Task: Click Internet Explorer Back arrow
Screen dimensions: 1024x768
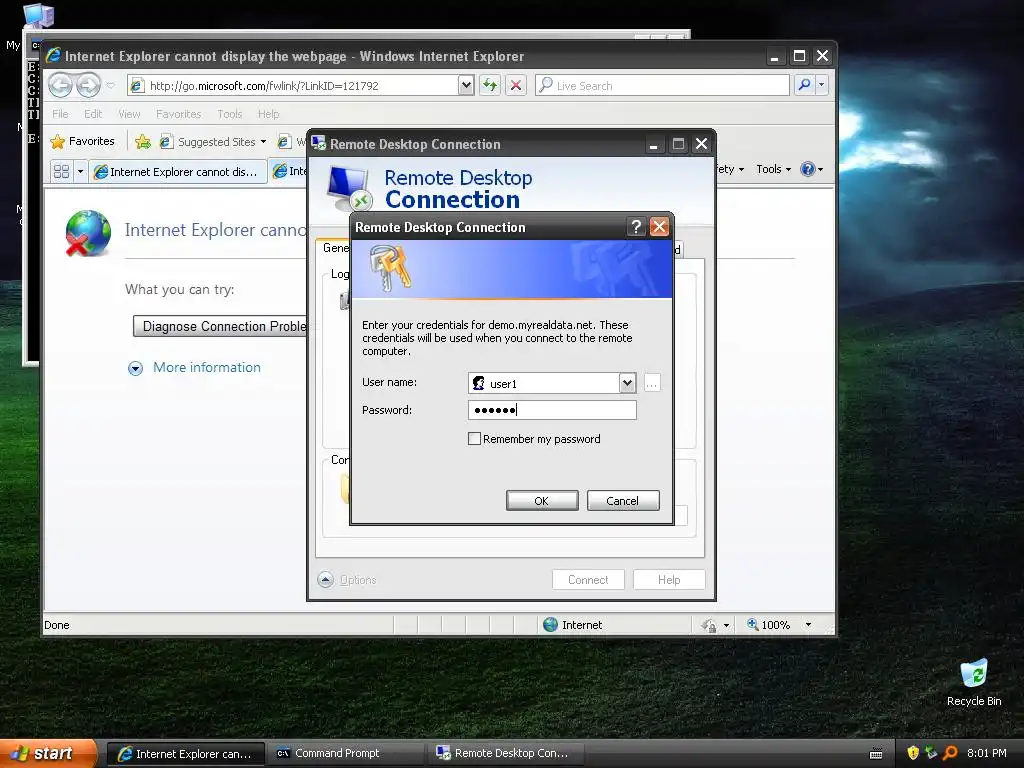Action: [x=61, y=85]
